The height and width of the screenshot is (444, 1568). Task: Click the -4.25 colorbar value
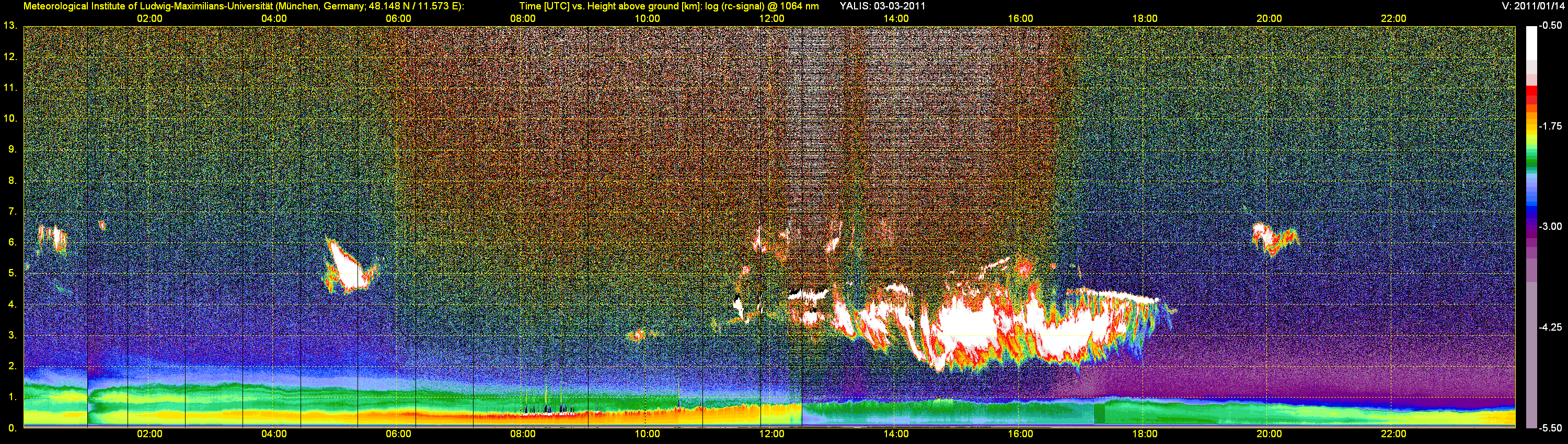tap(1550, 327)
